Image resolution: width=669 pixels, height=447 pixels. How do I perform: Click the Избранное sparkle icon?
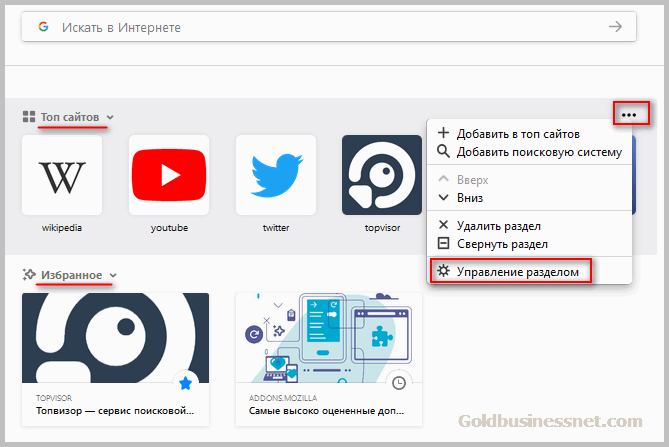point(29,275)
